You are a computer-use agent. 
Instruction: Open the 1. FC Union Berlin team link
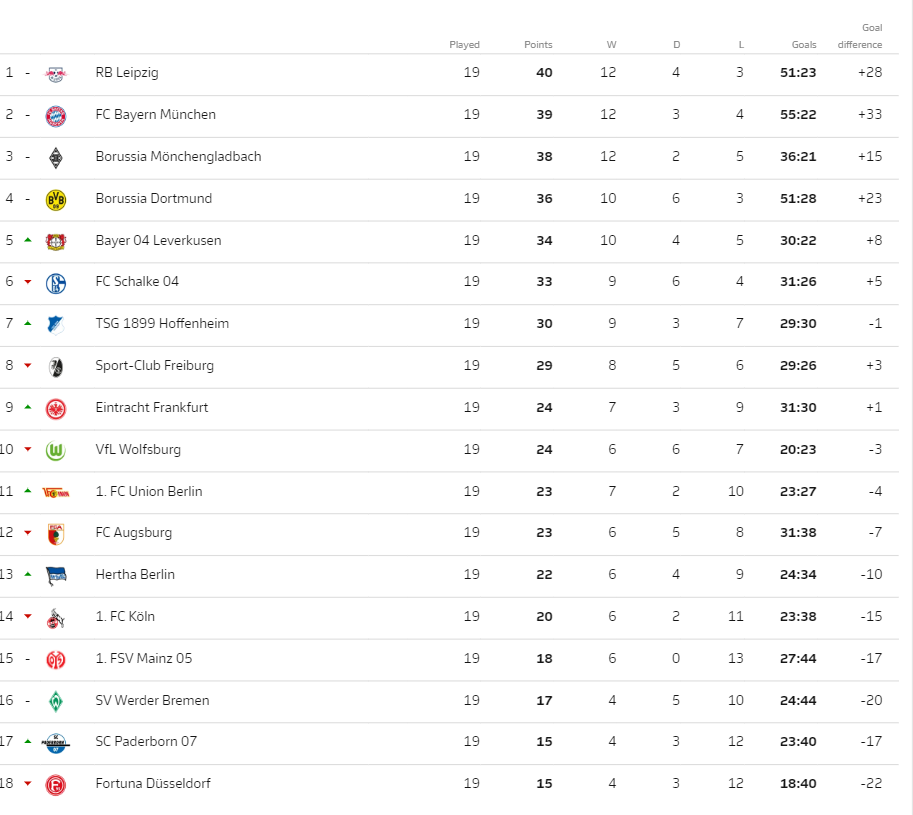(149, 491)
